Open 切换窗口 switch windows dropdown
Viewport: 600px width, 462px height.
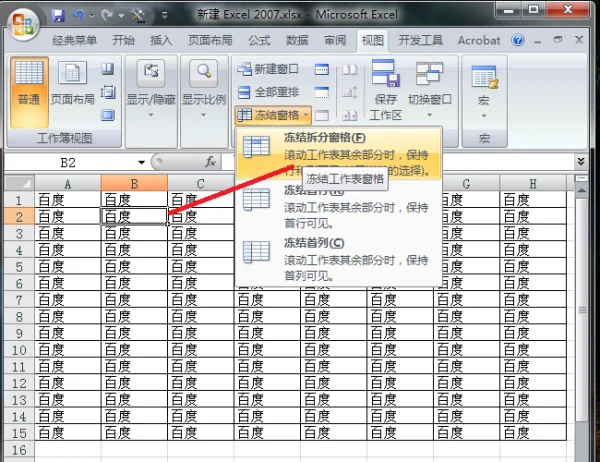coord(429,90)
